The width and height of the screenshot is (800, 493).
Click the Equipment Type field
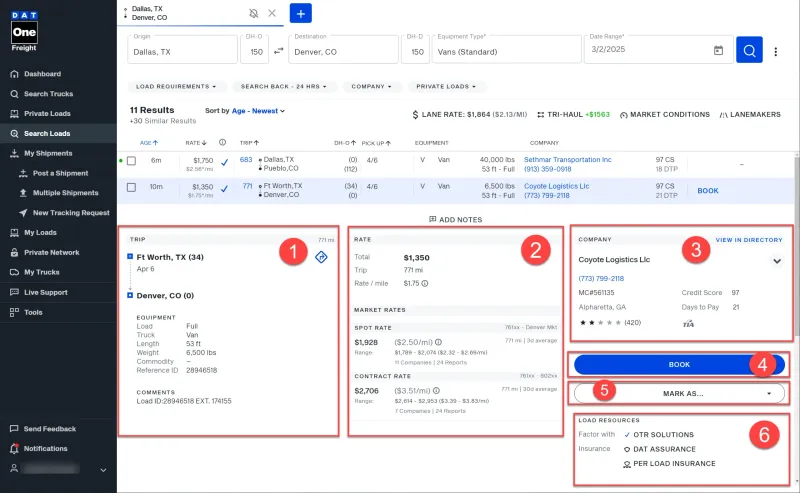(507, 50)
